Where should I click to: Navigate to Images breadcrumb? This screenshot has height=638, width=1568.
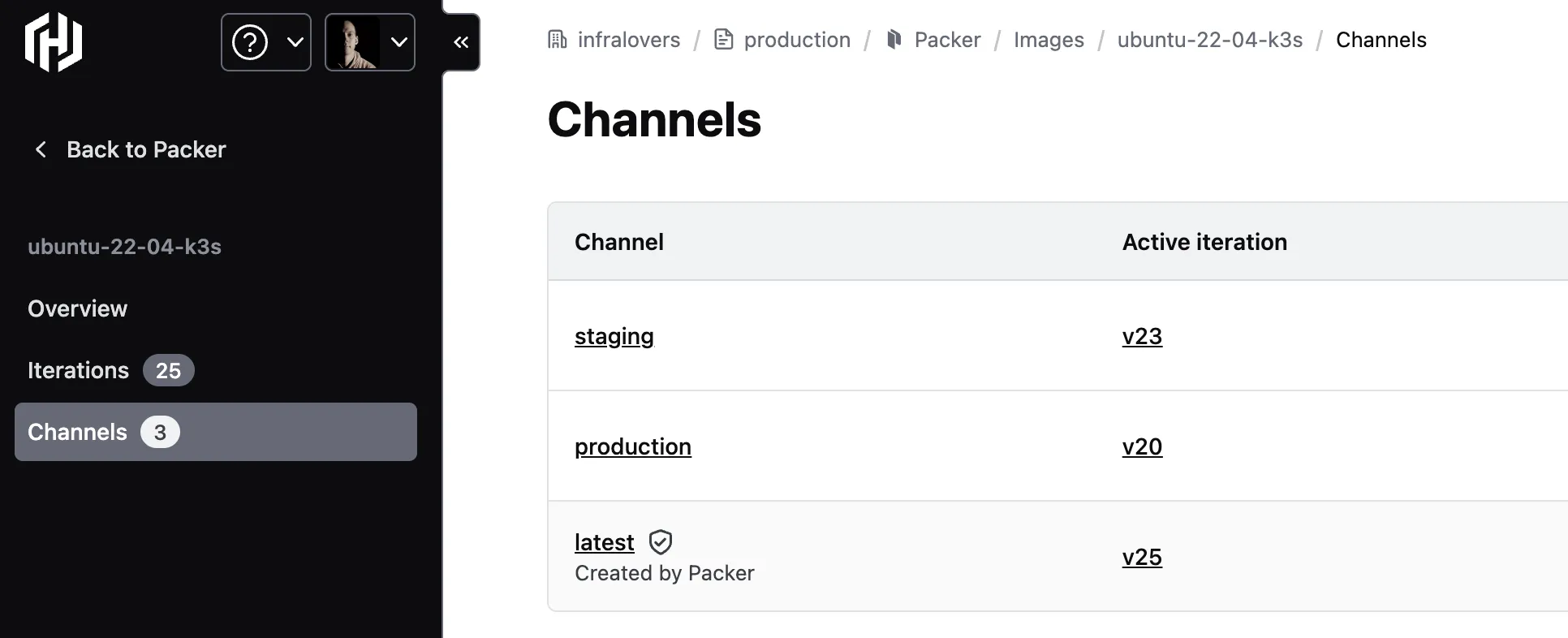(x=1049, y=40)
